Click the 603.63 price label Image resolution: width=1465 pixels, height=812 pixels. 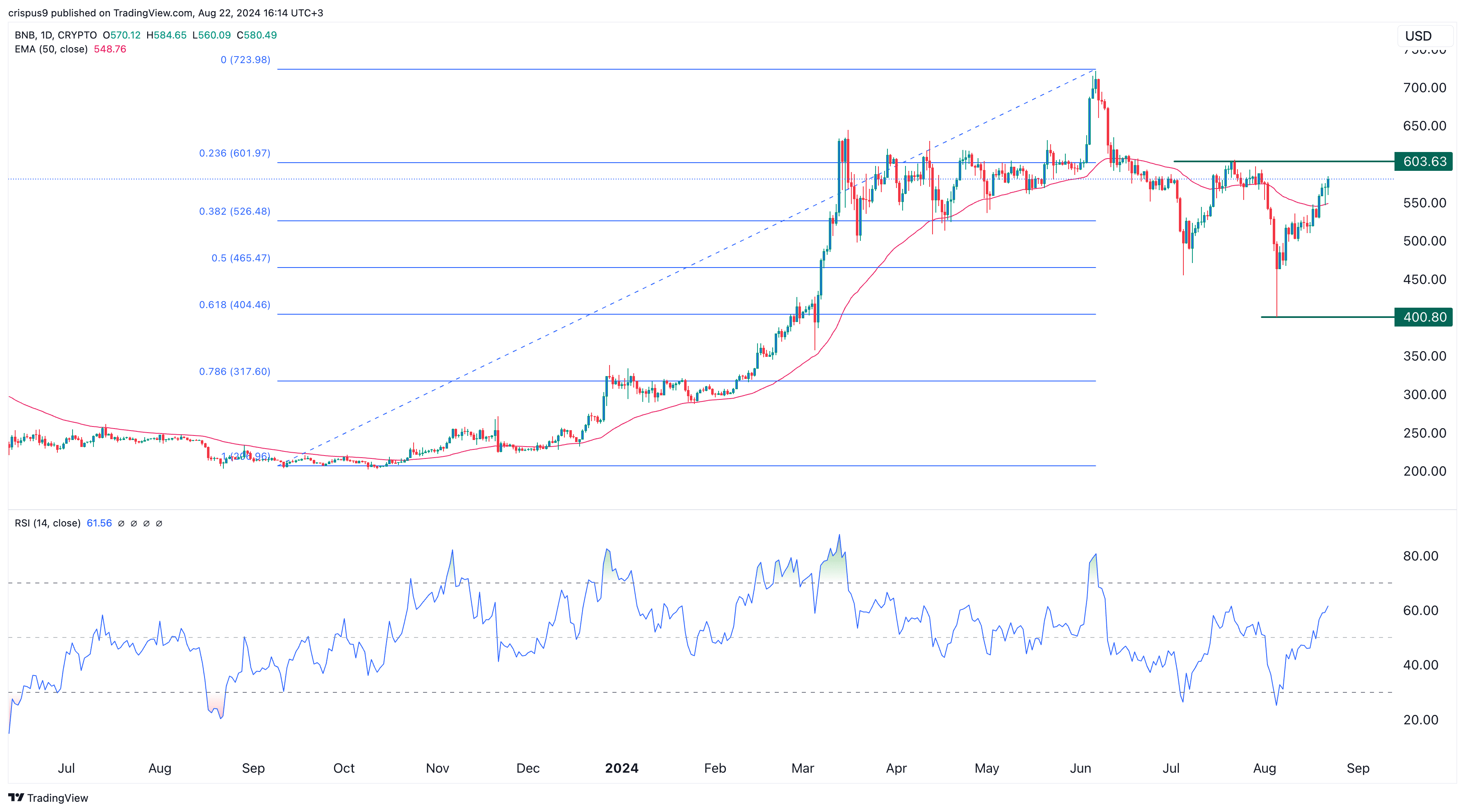pos(1424,161)
